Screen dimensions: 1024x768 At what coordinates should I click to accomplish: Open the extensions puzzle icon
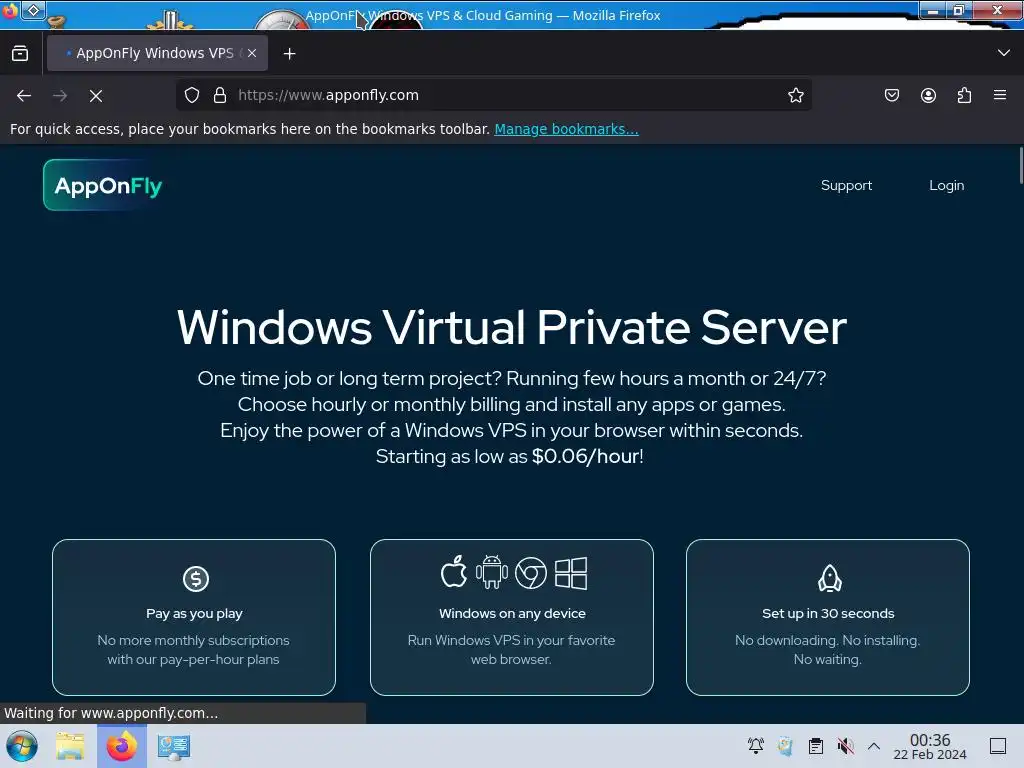tap(964, 95)
